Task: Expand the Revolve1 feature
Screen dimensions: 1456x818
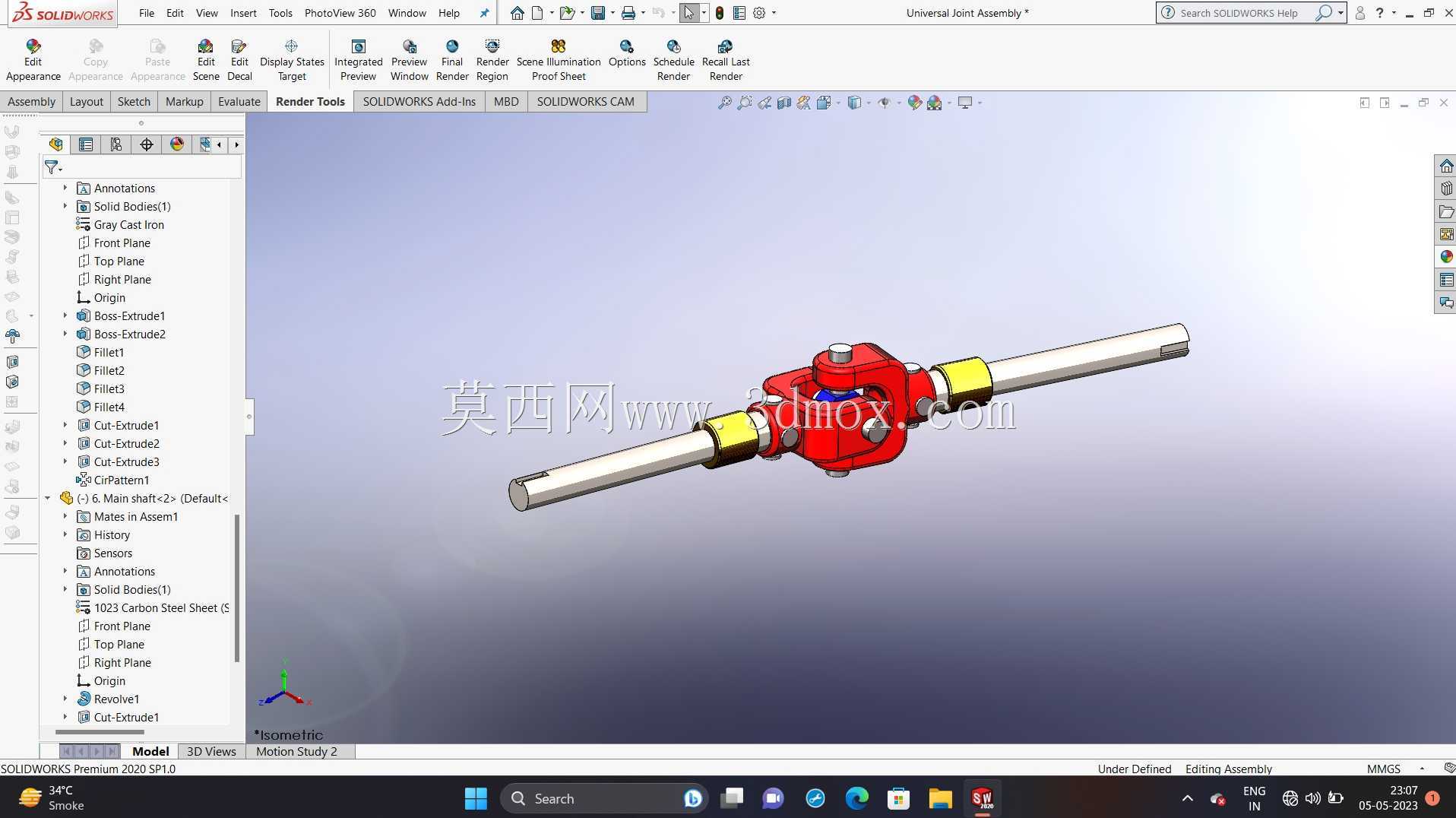Action: pyautogui.click(x=65, y=699)
